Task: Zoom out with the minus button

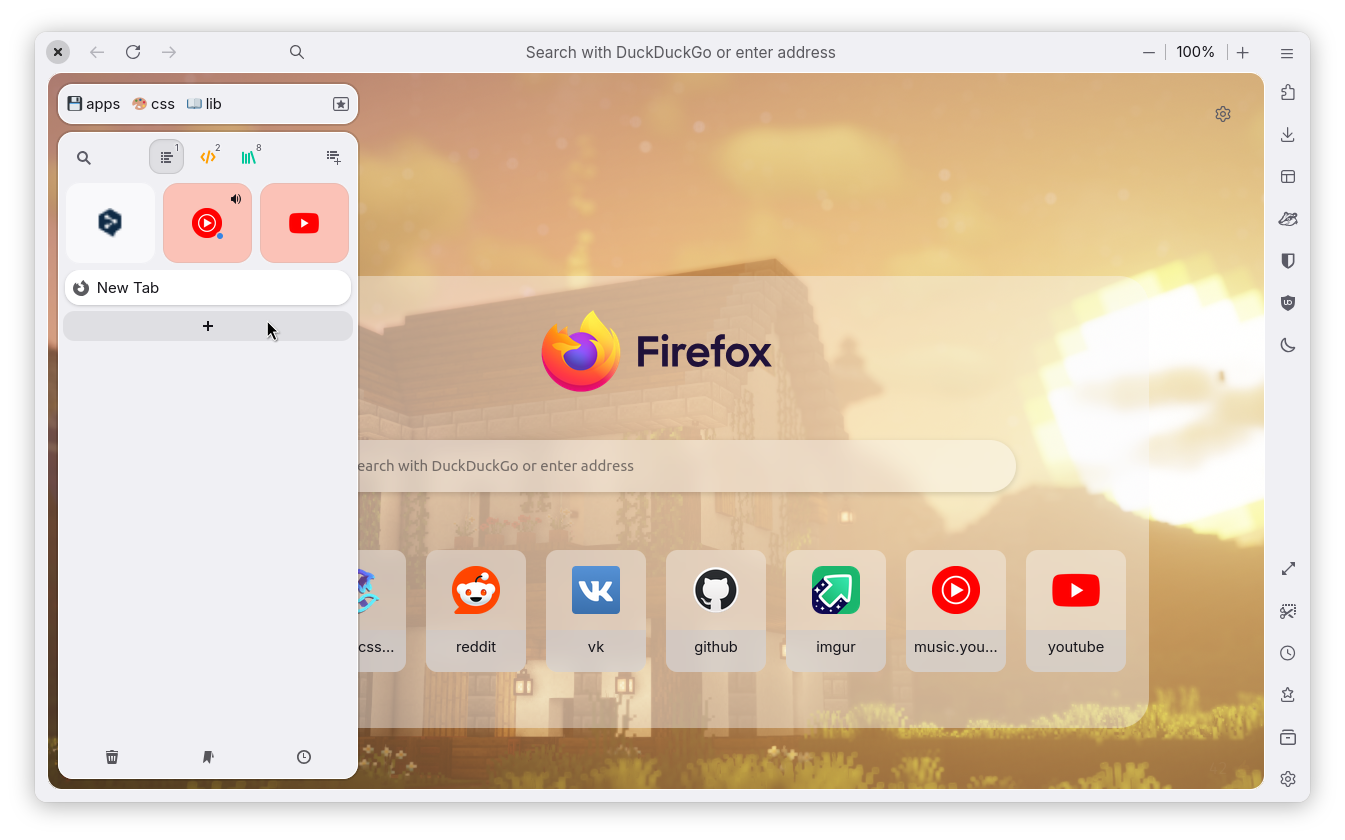Action: [1149, 52]
